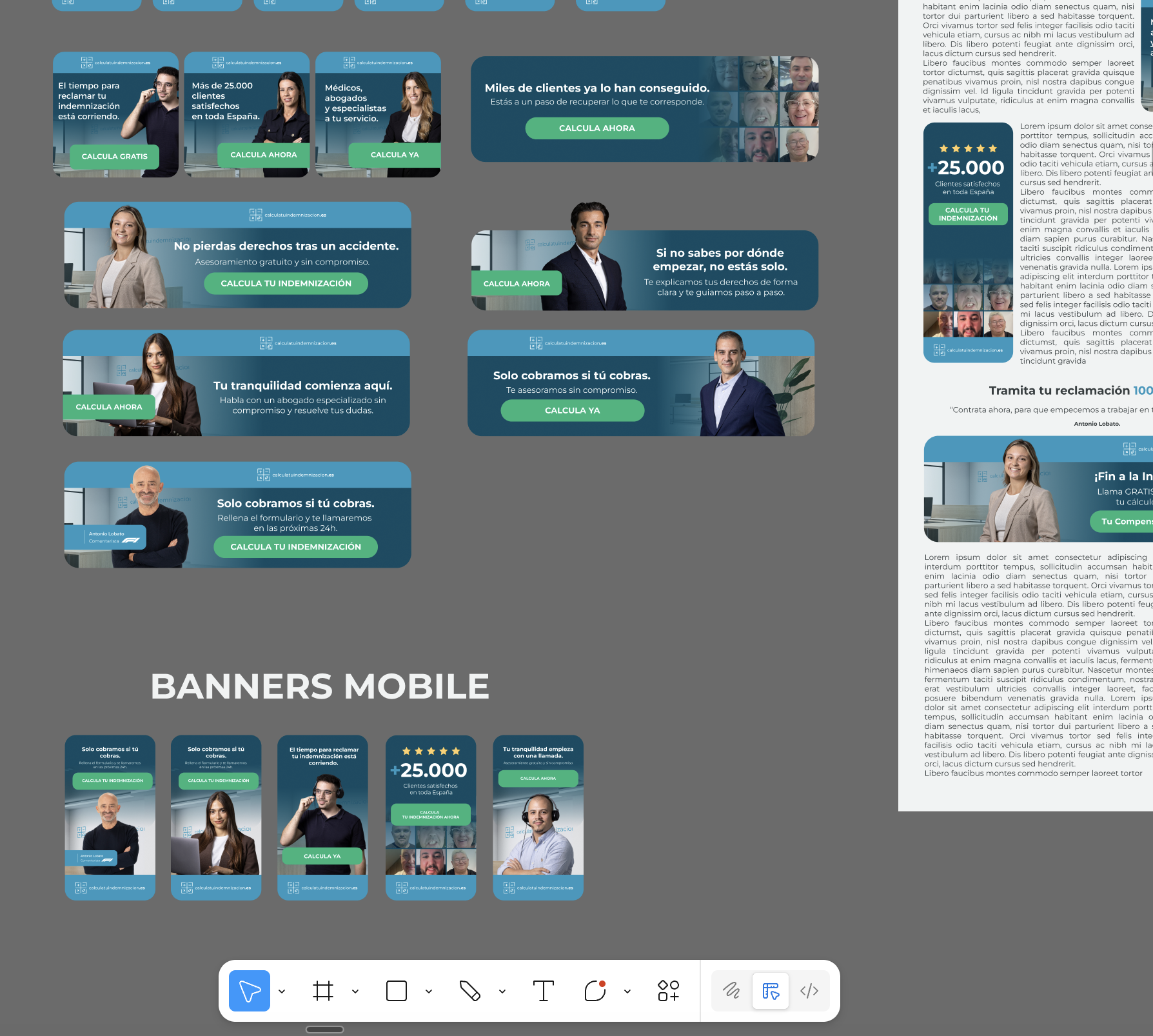
Task: Switch to Draw mode
Action: (732, 990)
